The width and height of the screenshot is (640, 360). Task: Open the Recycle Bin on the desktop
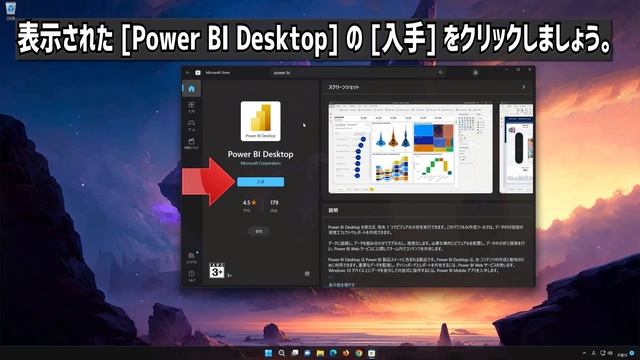[11, 10]
